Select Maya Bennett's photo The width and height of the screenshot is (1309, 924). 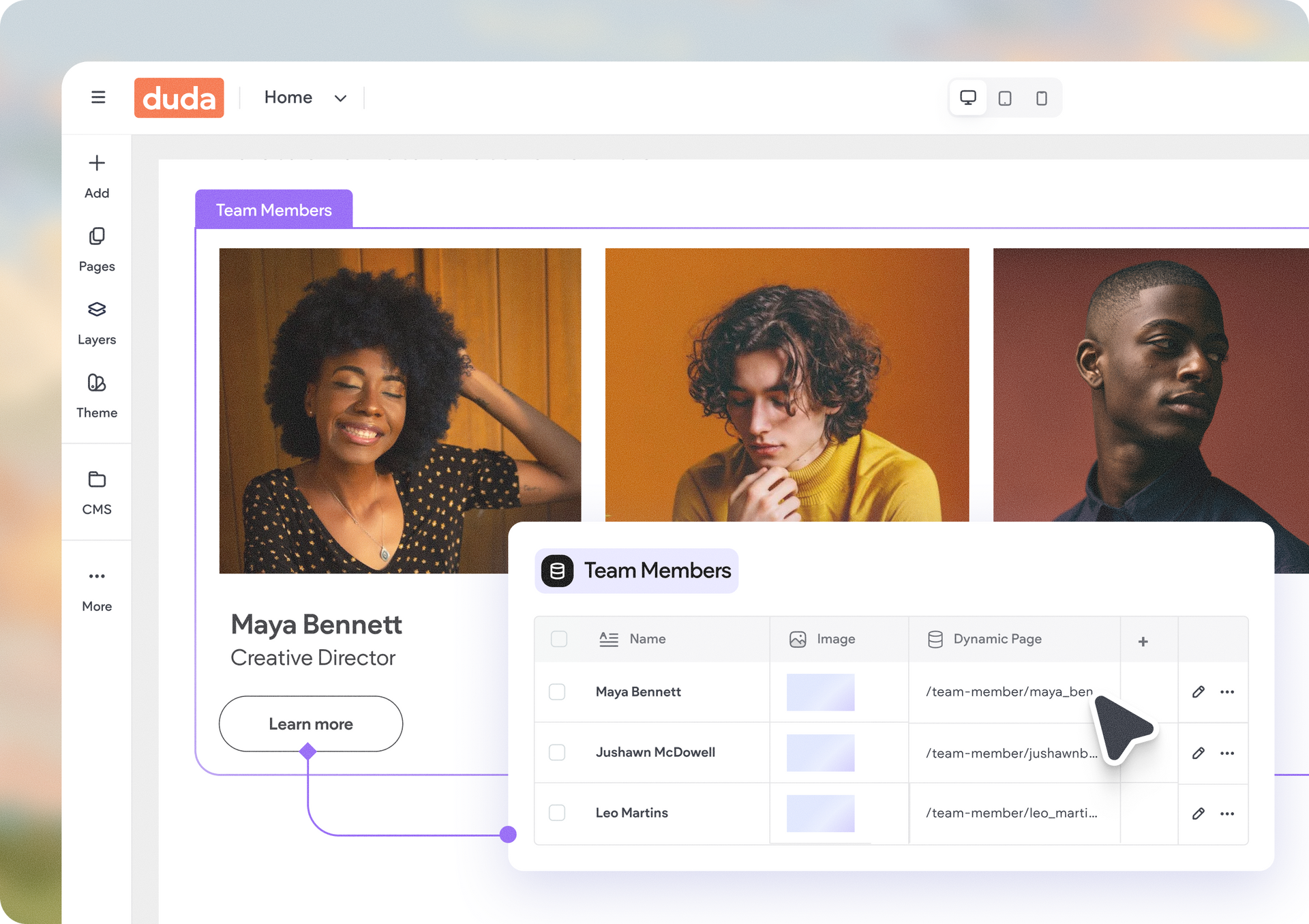tap(400, 411)
